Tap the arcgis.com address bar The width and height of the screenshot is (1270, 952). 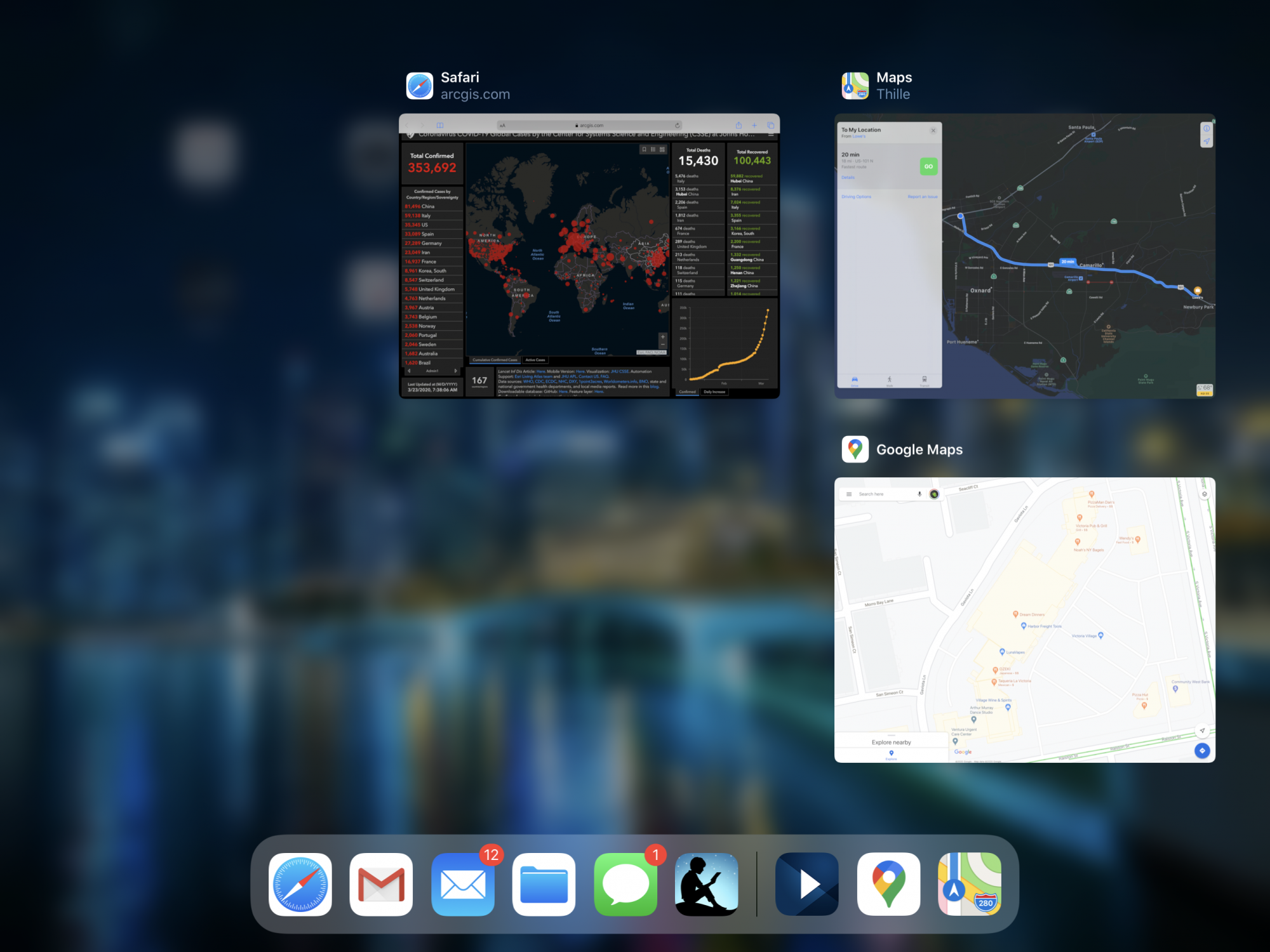[x=591, y=125]
